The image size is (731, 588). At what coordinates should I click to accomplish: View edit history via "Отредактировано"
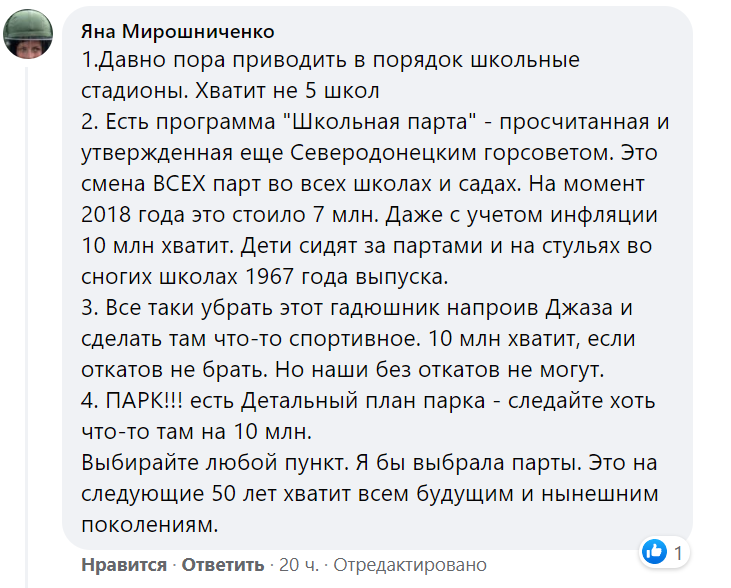[409, 565]
